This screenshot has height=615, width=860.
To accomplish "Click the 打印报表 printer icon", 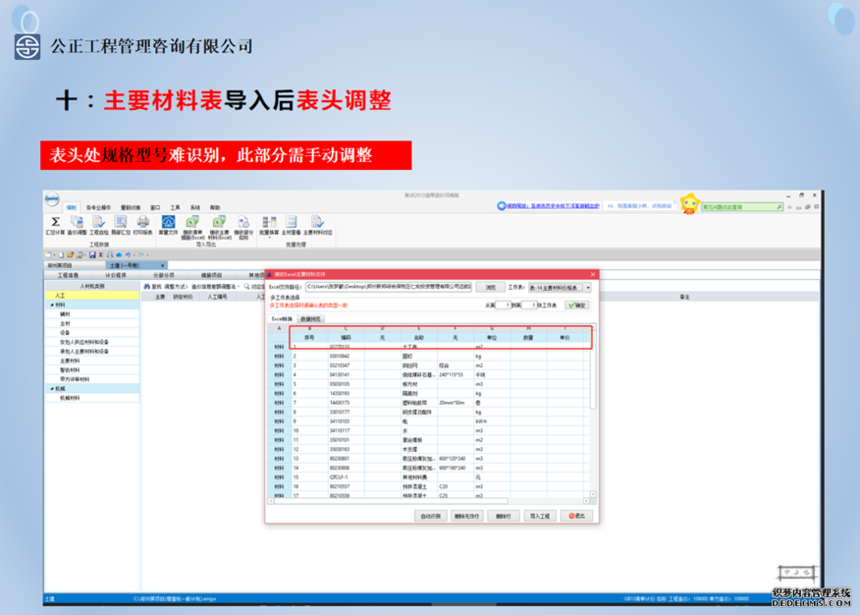I will tap(143, 222).
